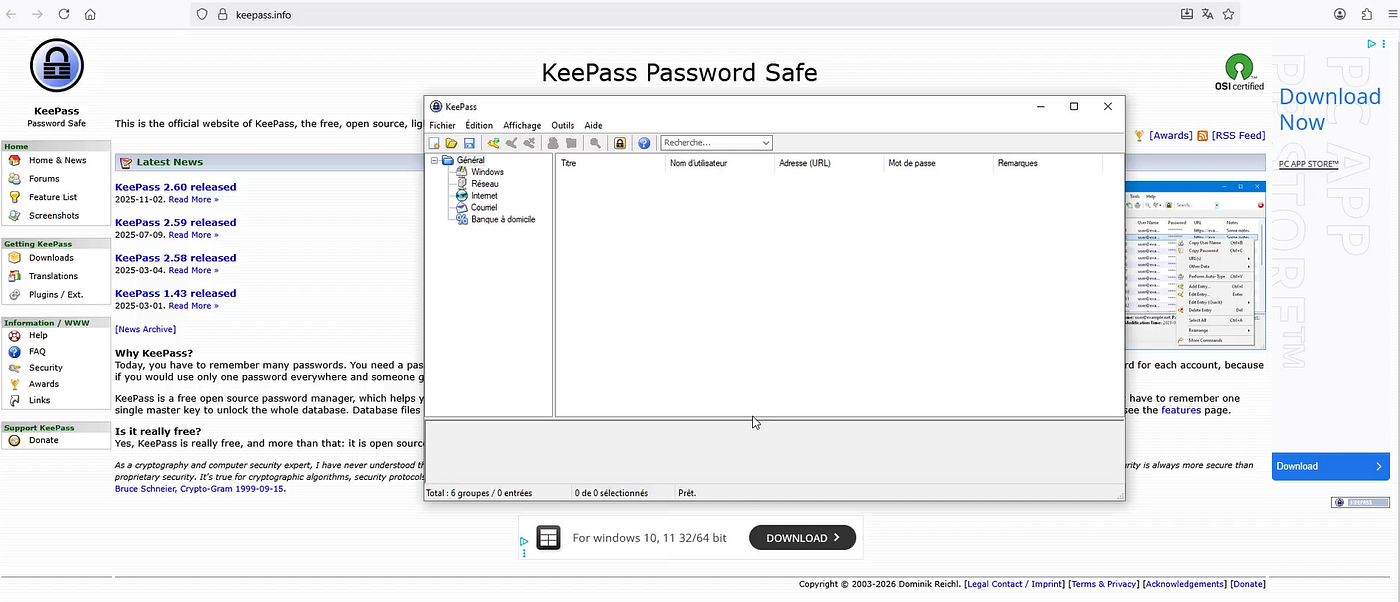Open the Donate sidebar link
This screenshot has width=1400, height=602.
(44, 440)
